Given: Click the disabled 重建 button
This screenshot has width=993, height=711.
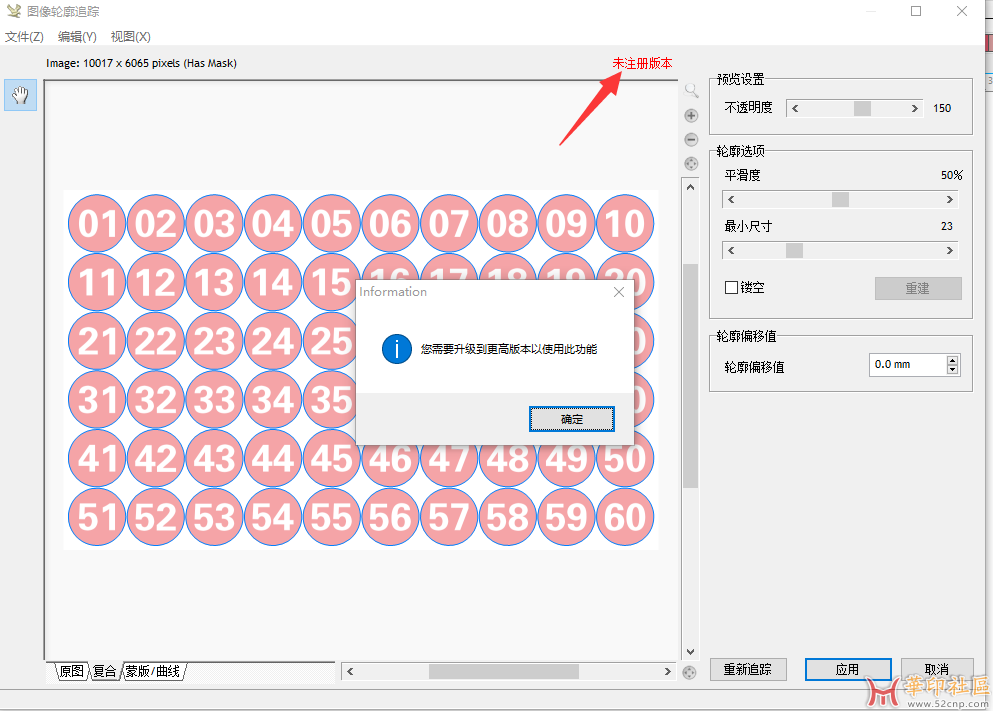Looking at the screenshot, I should (x=918, y=288).
